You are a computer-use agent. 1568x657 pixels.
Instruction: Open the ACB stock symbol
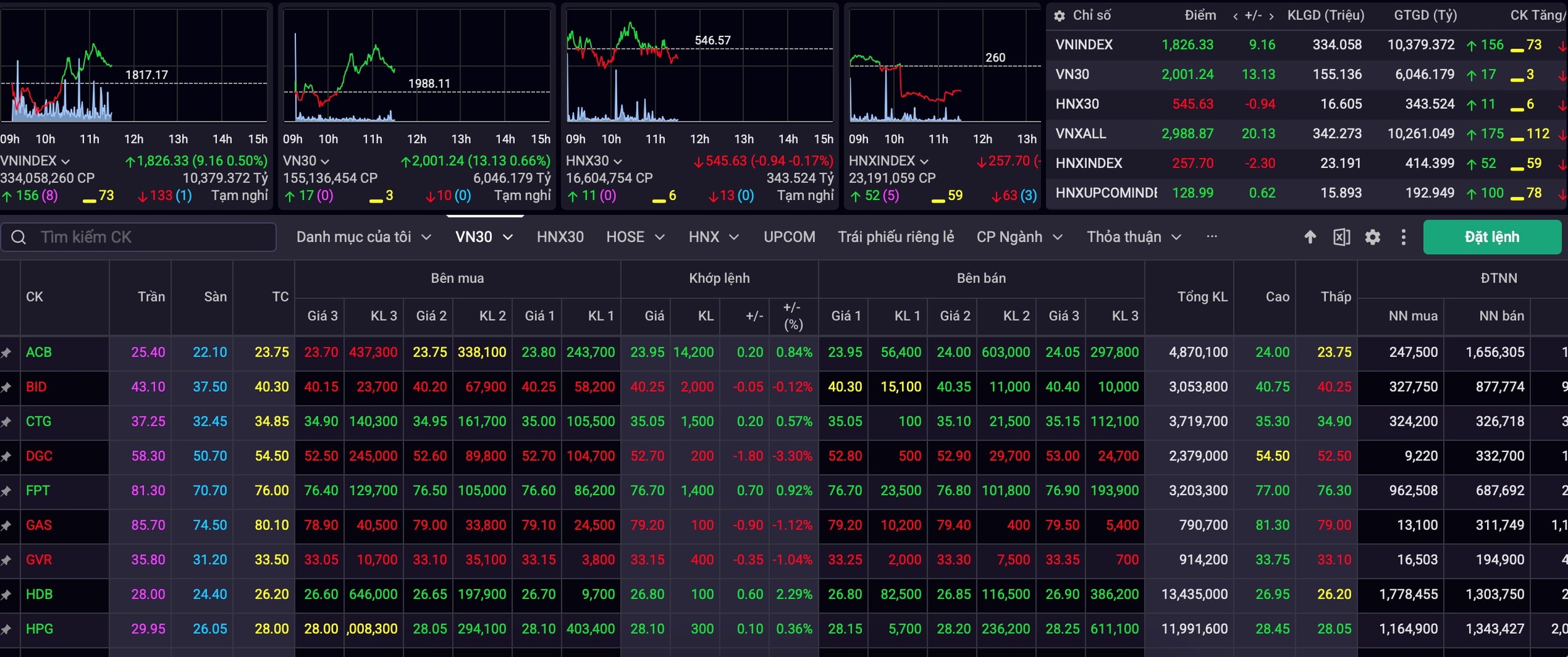tap(39, 352)
